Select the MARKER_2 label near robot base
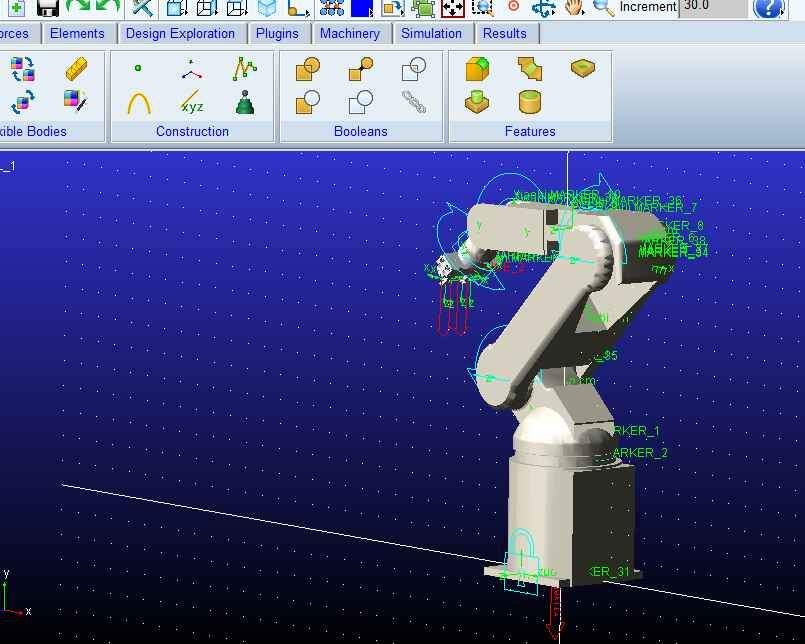 click(639, 452)
